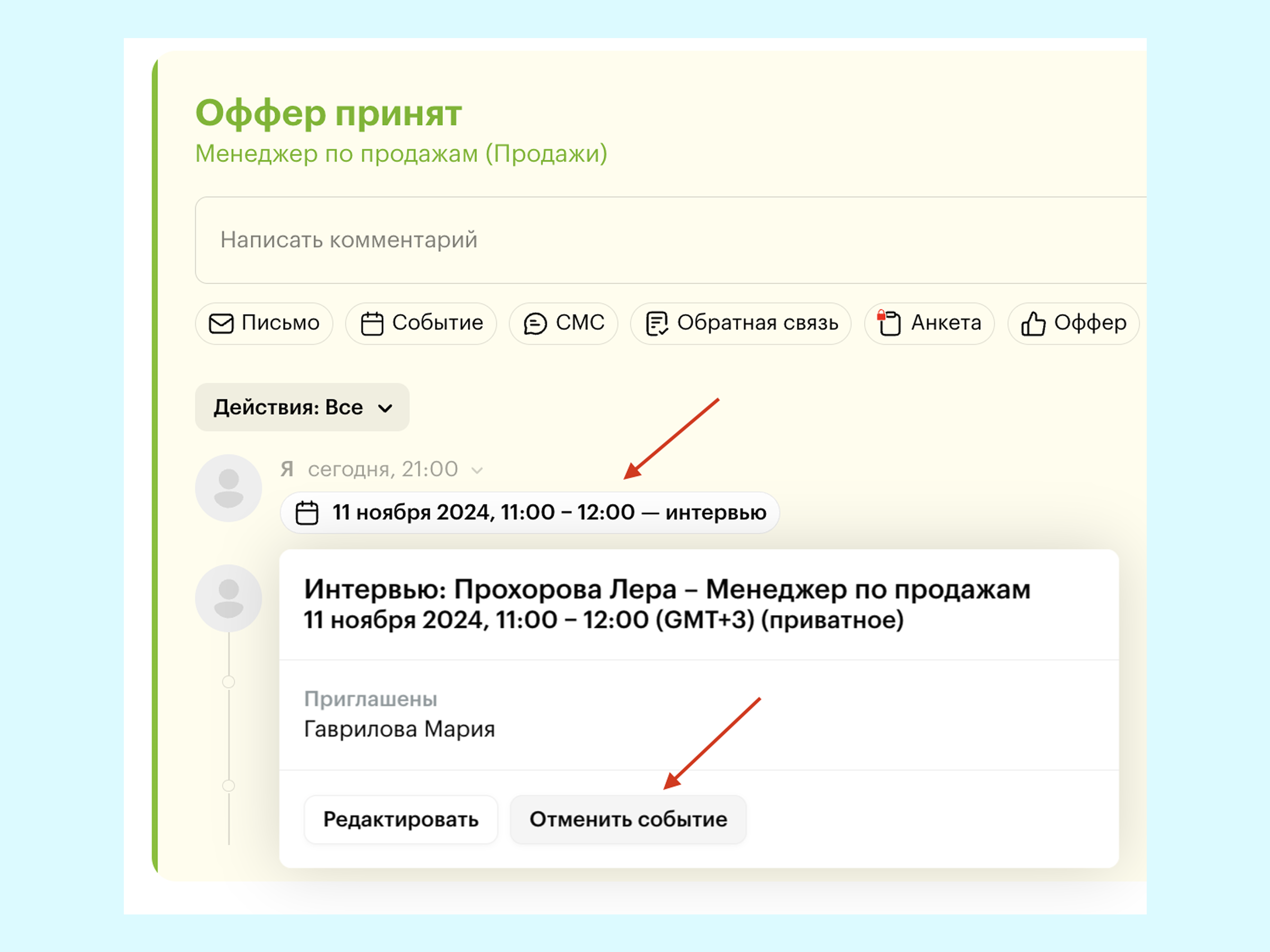
Task: Click the Интервью: Прохорова Лера title
Action: (x=667, y=589)
